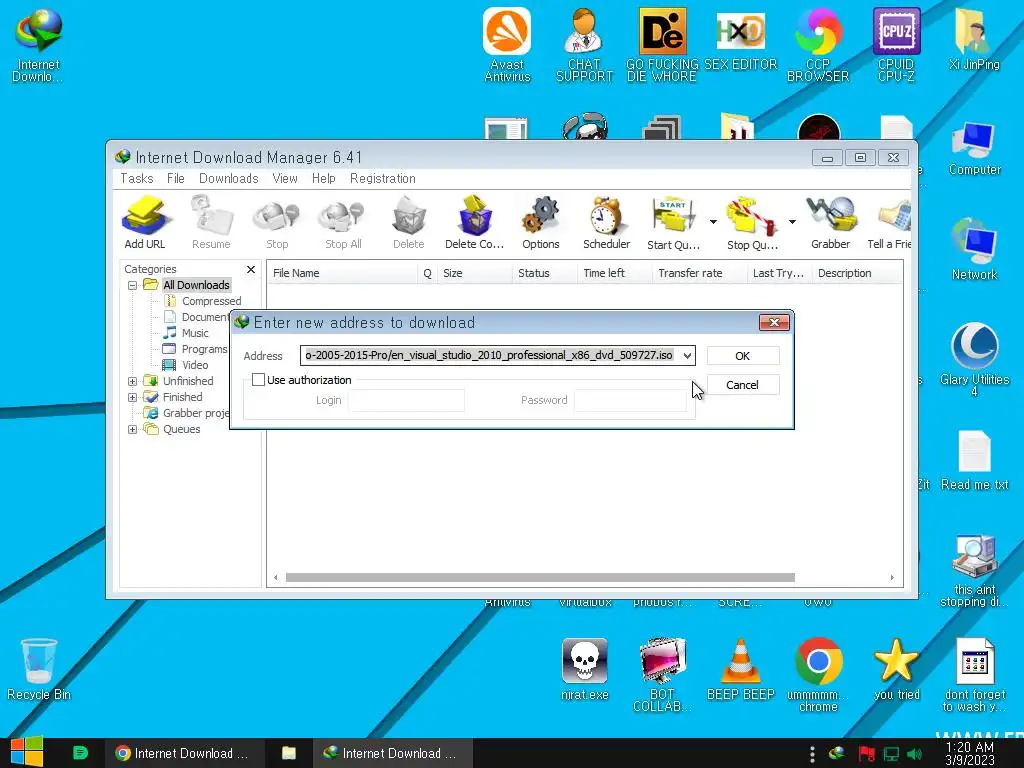Expand the Unfinished tree node
Viewport: 1024px width, 768px height.
133,381
